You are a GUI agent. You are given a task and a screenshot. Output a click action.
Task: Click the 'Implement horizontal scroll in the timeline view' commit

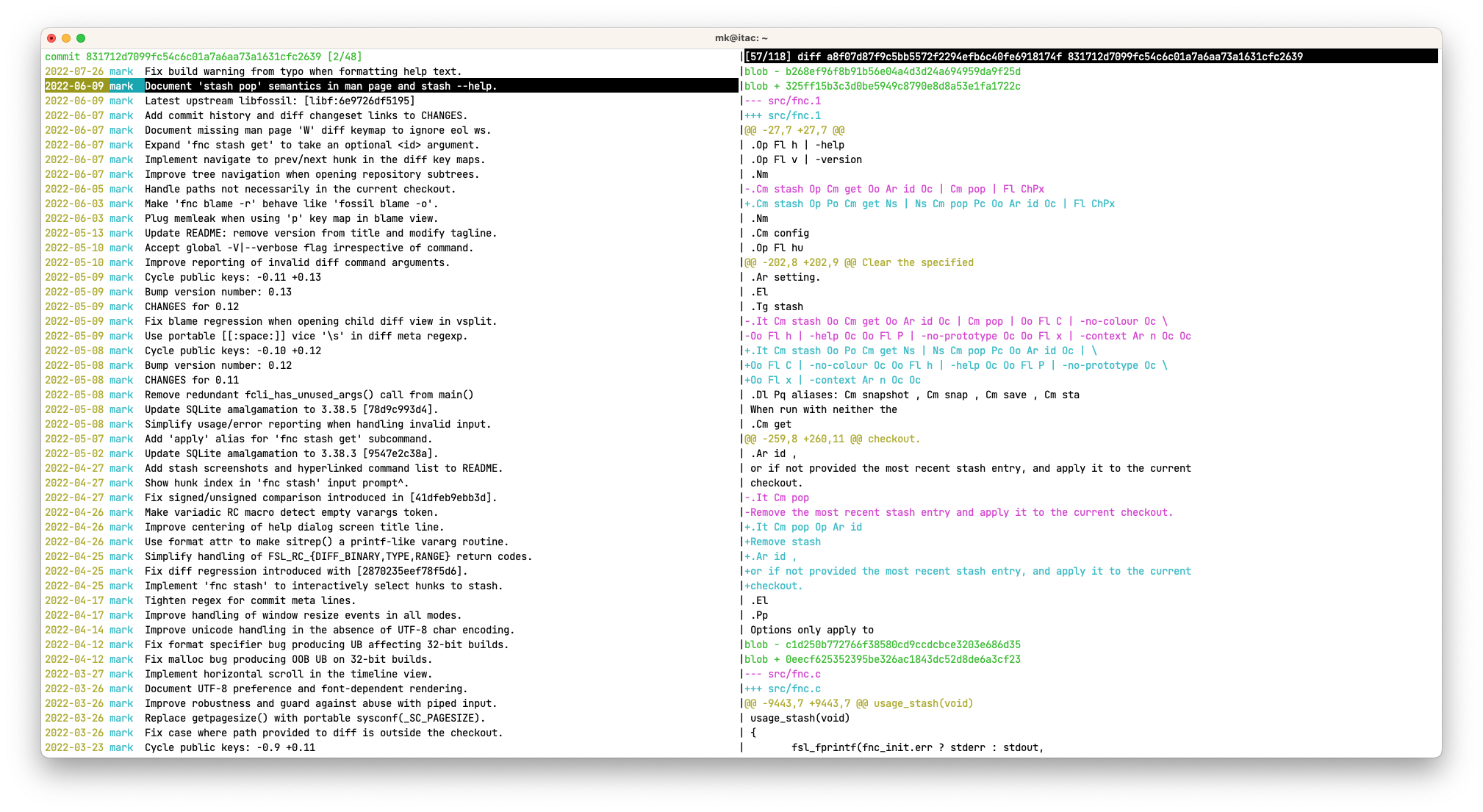point(298,674)
